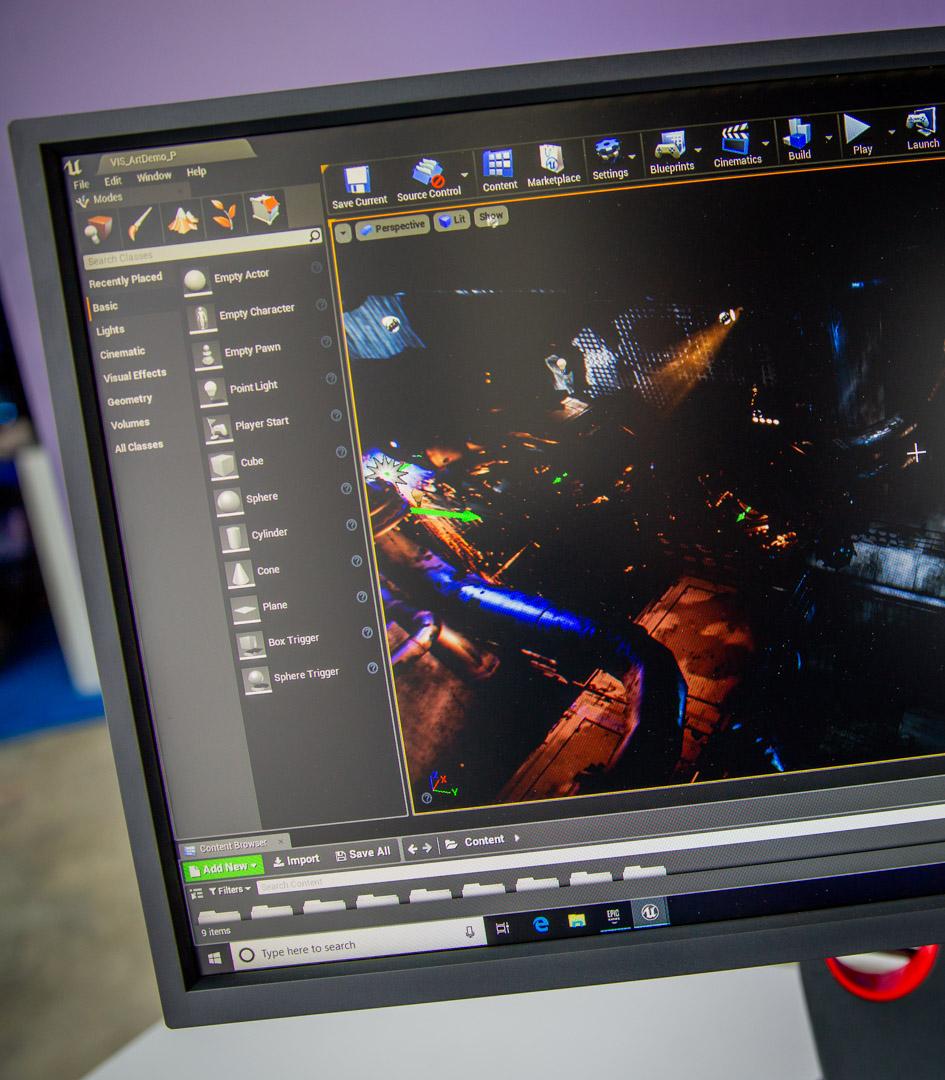Image resolution: width=945 pixels, height=1080 pixels.
Task: Click the Blueprints toolbar icon
Action: (669, 145)
